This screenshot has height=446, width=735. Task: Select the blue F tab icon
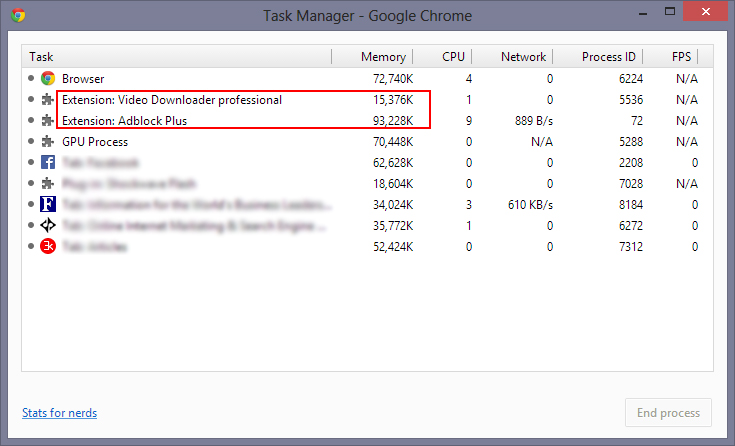pos(48,204)
